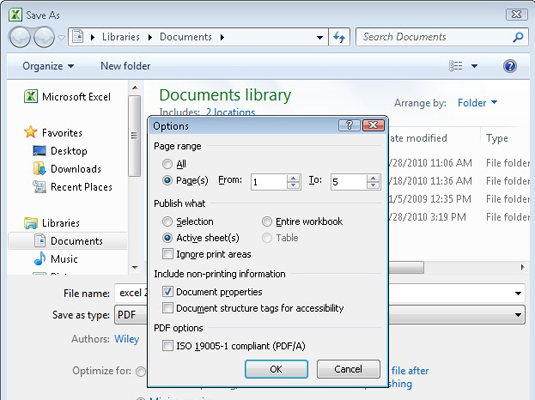Open Downloads in Favorites

tap(67, 169)
